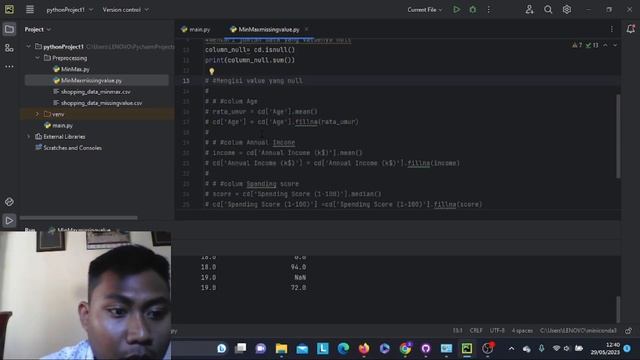
Task: Show more tool windows ellipsis
Action: point(9,66)
